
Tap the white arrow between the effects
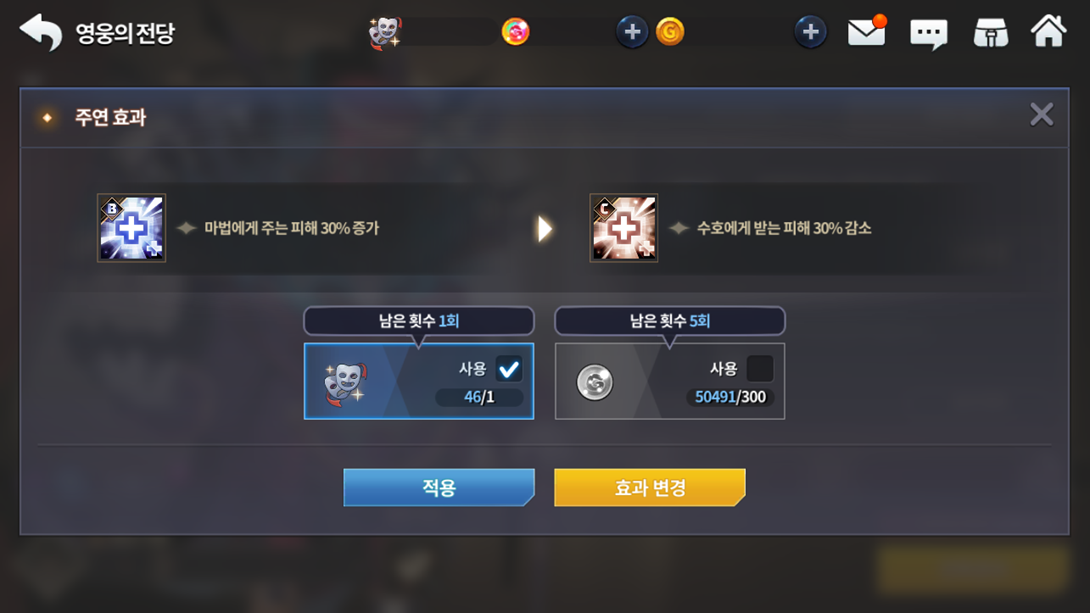pyautogui.click(x=544, y=229)
